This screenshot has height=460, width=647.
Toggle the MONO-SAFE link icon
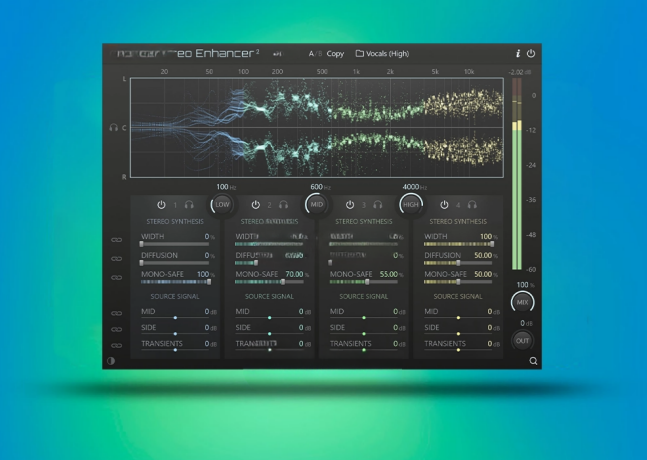tap(117, 278)
